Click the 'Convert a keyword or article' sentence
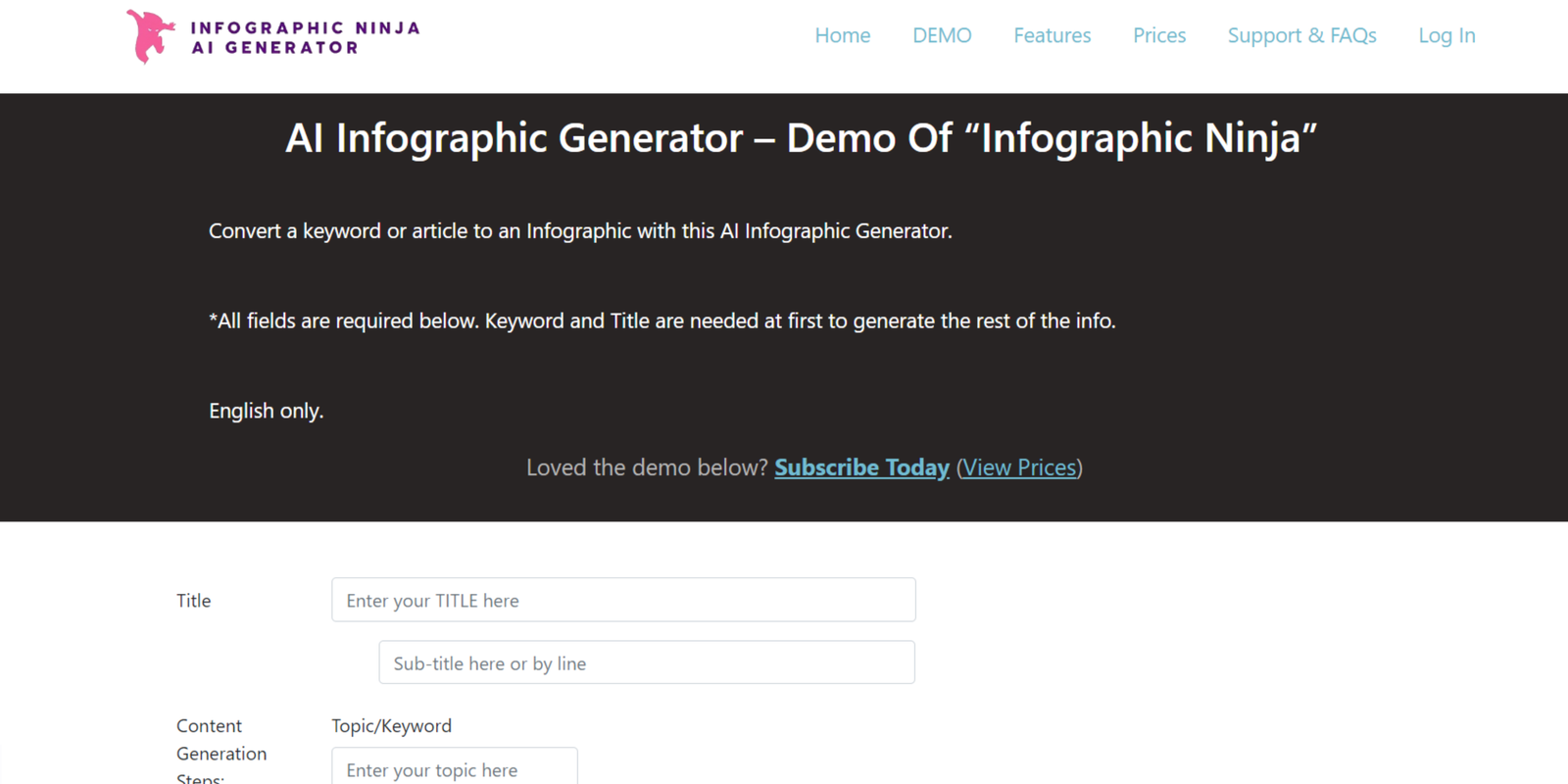Image resolution: width=1568 pixels, height=784 pixels. pyautogui.click(x=580, y=231)
